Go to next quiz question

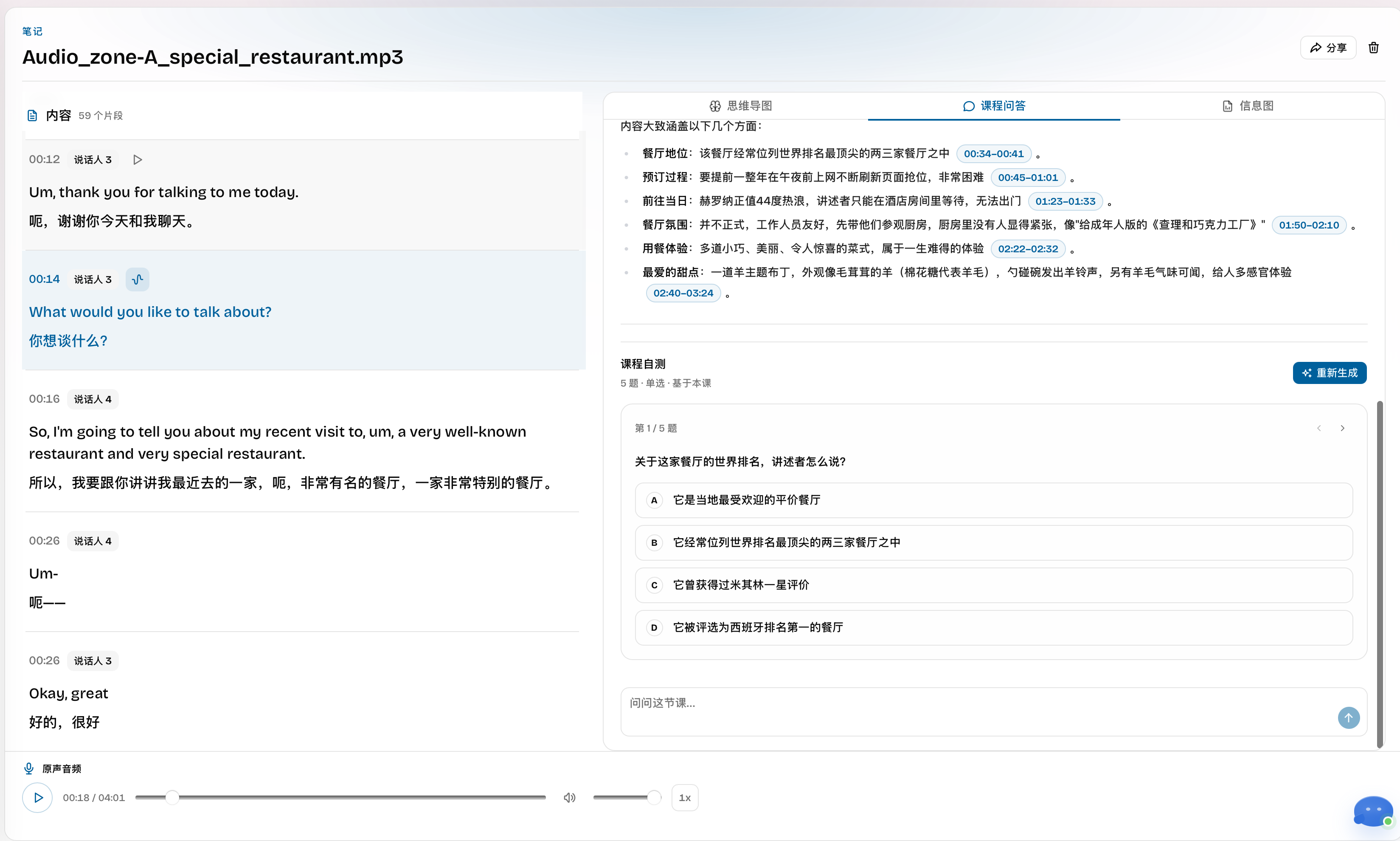coord(1342,429)
